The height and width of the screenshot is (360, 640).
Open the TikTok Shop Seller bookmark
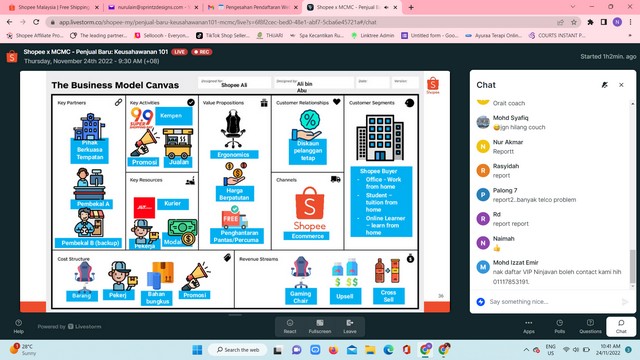223,36
